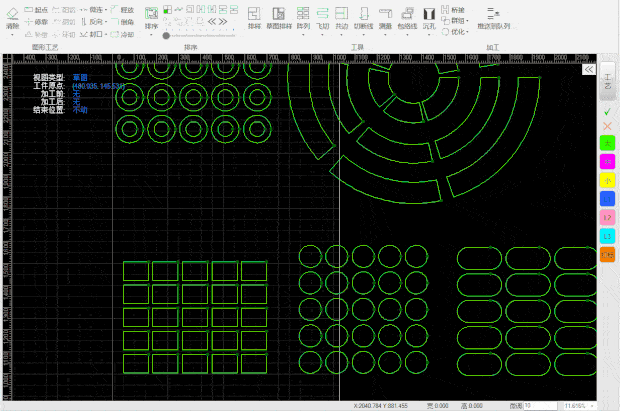Click the 测量 measure tool
The width and height of the screenshot is (620, 411).
click(x=385, y=18)
